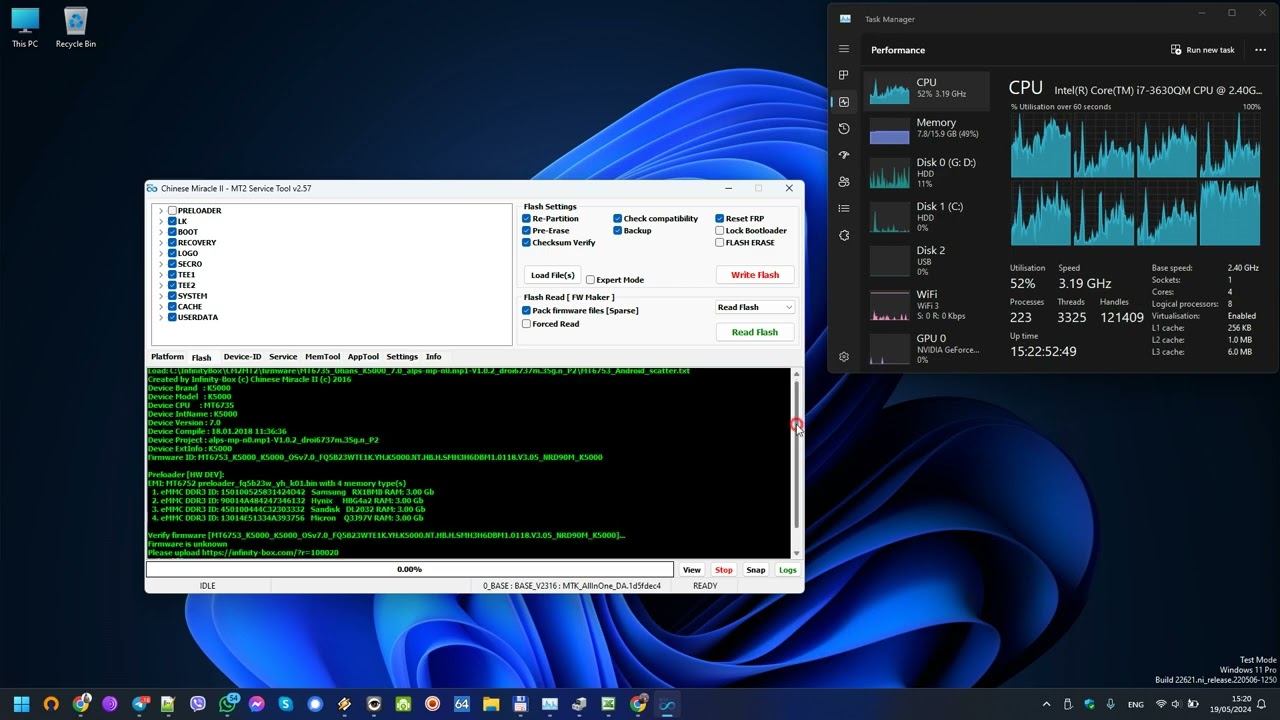Open the AIDA64 taskbar icon

461,704
